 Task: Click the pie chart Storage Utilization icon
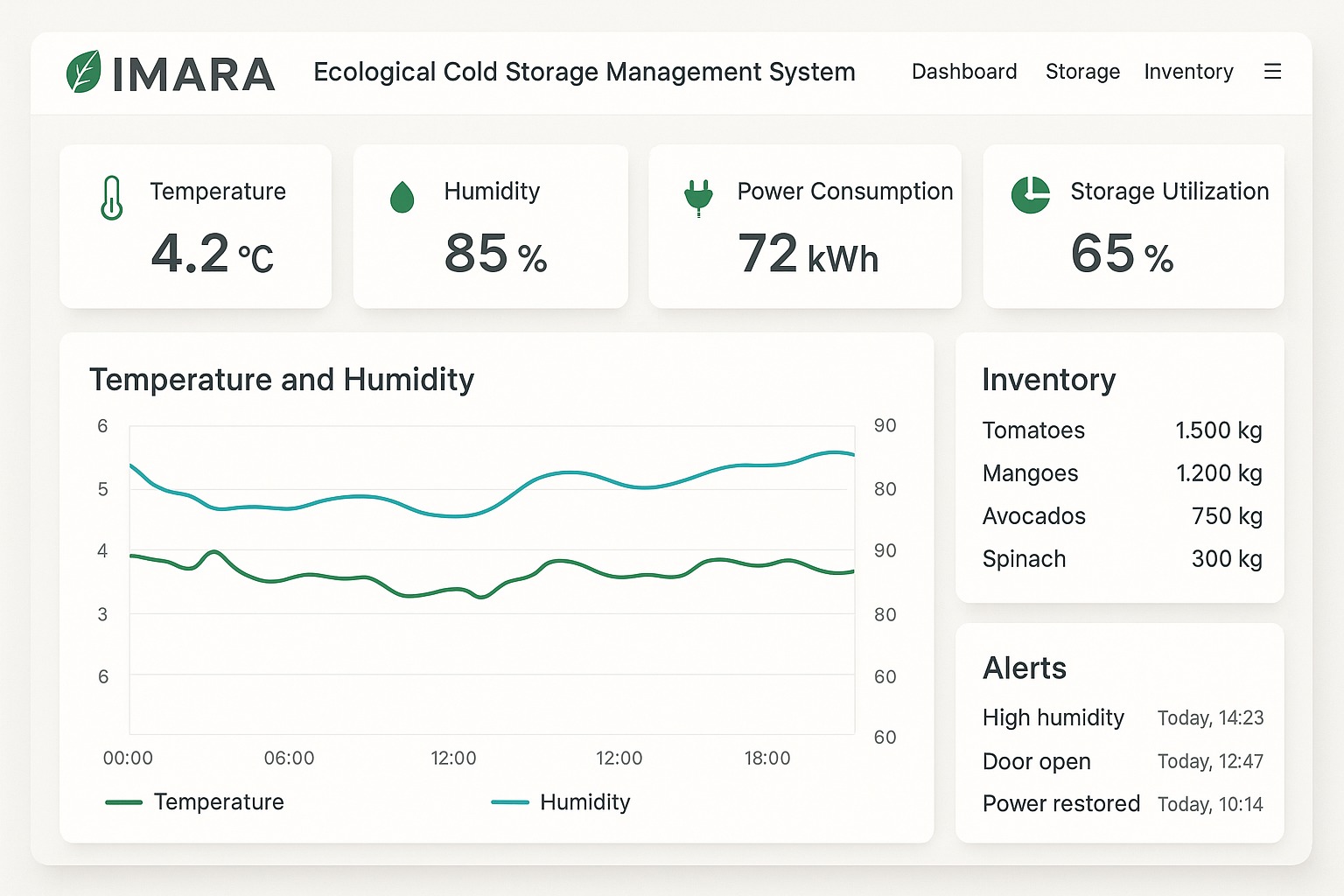1031,195
